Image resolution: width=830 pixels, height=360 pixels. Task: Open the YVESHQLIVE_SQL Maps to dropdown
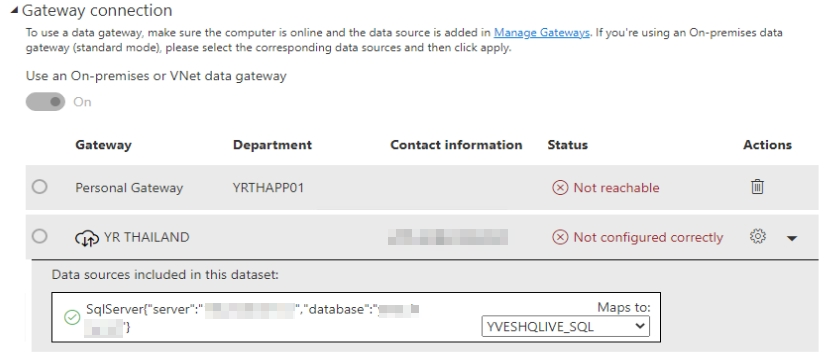(x=565, y=326)
